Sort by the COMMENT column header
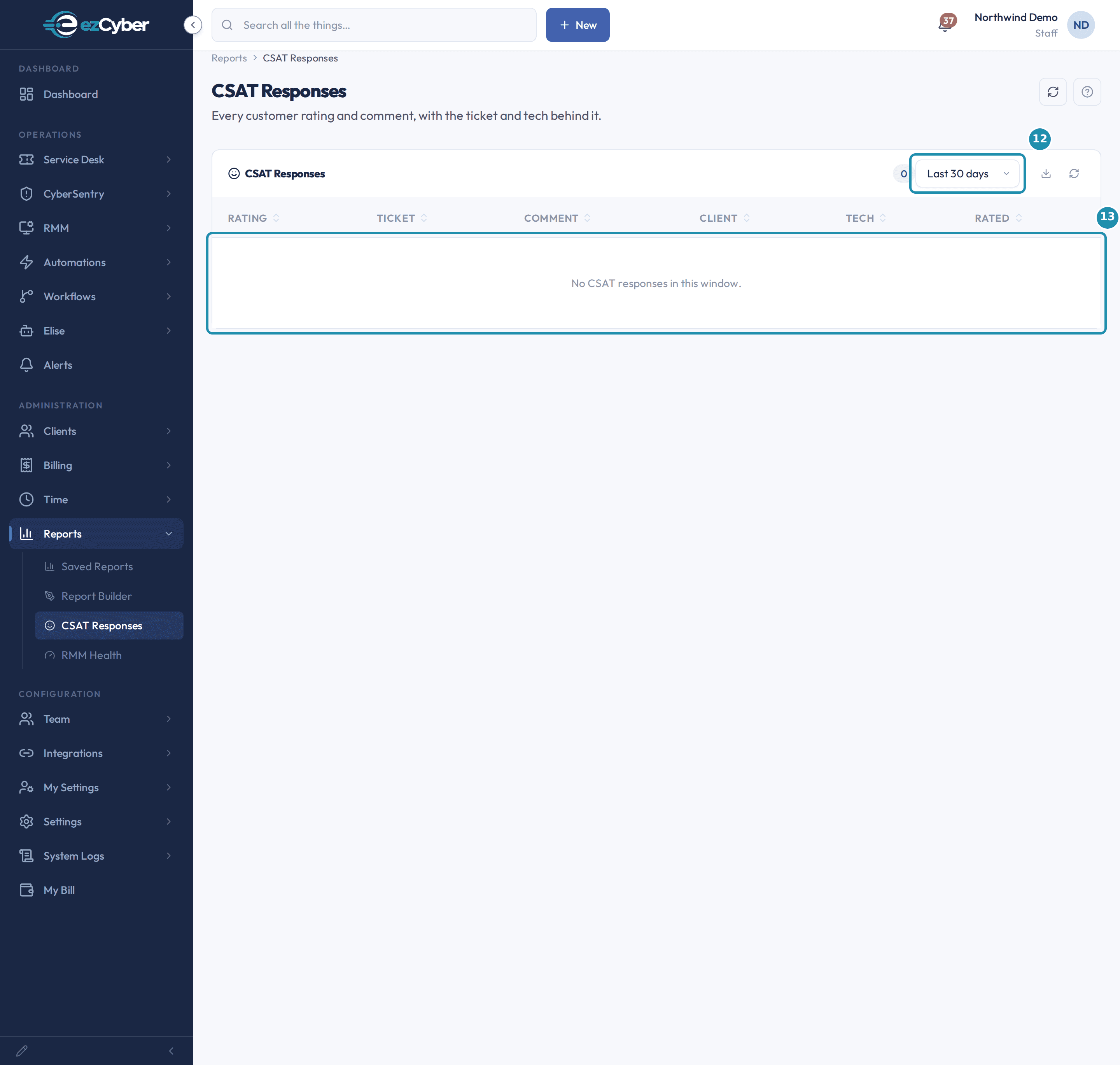 557,218
